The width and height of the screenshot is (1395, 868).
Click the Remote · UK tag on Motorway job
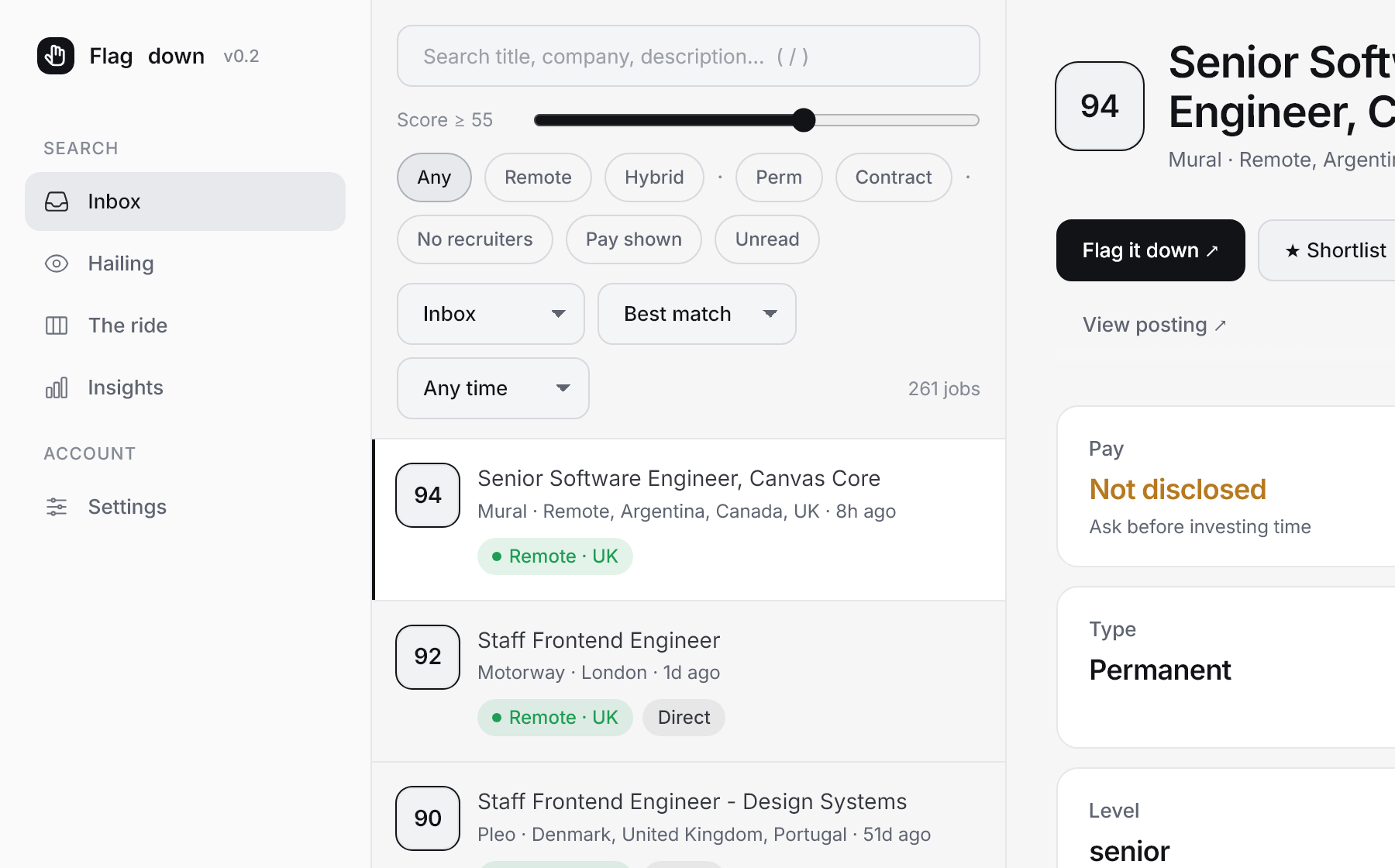[x=555, y=718]
